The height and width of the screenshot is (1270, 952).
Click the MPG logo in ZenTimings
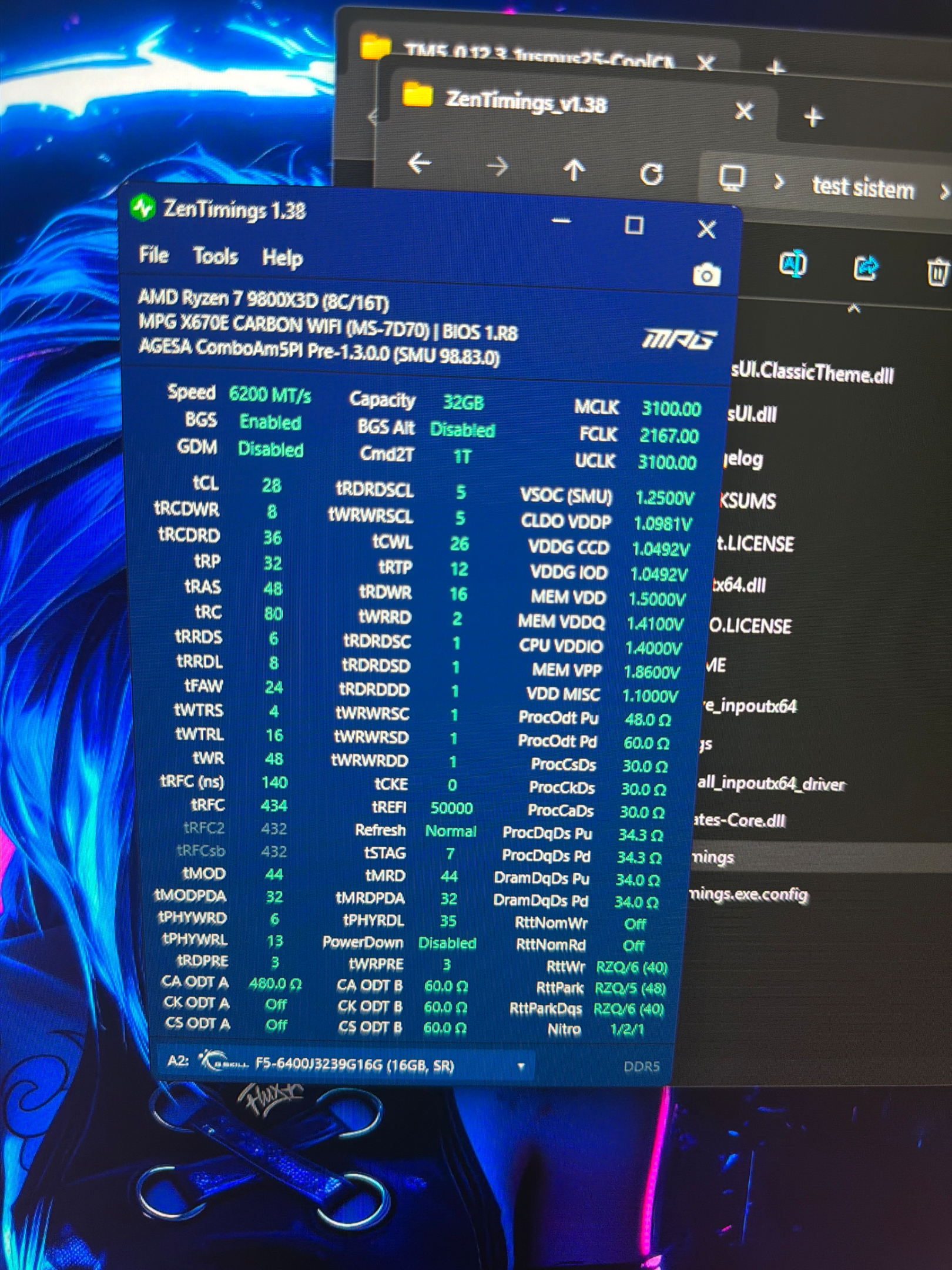pos(679,339)
